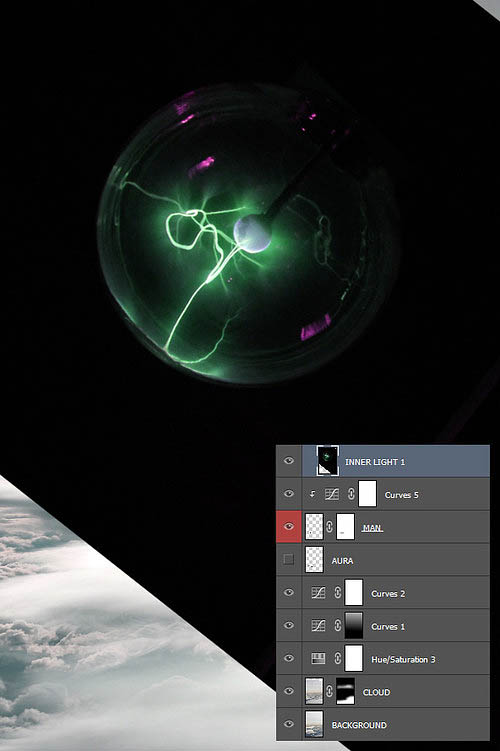Click the mask link icon on MAN layer
Viewport: 500px width, 751px height.
click(x=329, y=527)
